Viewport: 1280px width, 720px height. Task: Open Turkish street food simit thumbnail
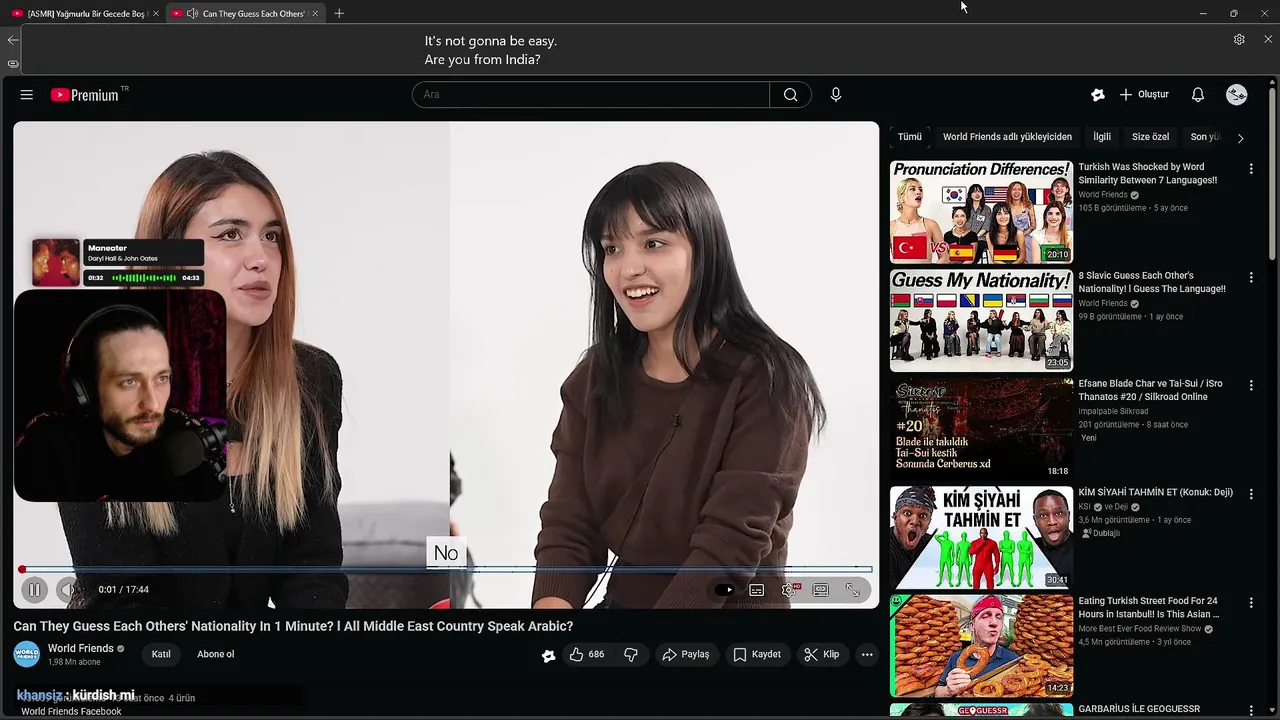[981, 646]
